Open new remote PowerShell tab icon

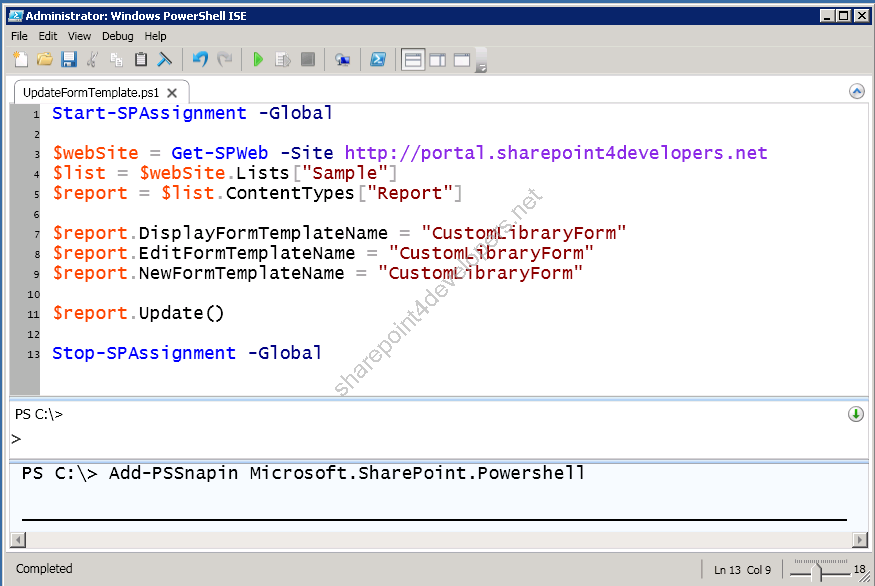pos(342,59)
